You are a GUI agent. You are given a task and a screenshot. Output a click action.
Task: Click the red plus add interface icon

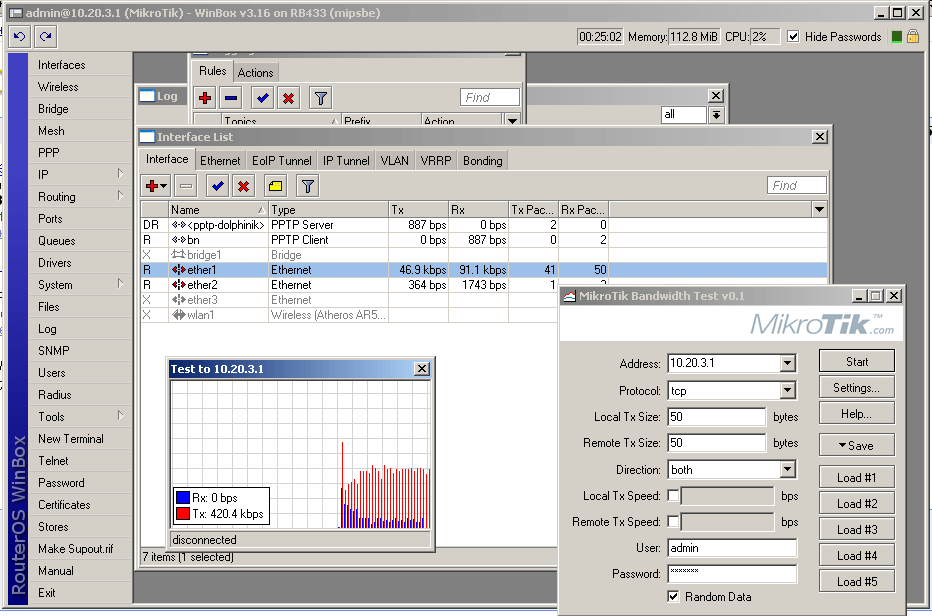(154, 186)
